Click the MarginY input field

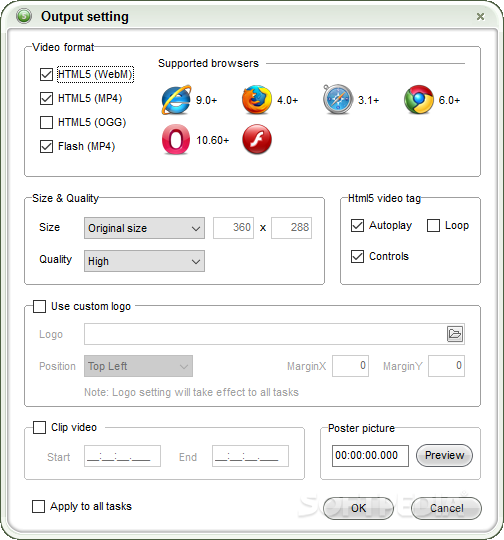pos(446,366)
